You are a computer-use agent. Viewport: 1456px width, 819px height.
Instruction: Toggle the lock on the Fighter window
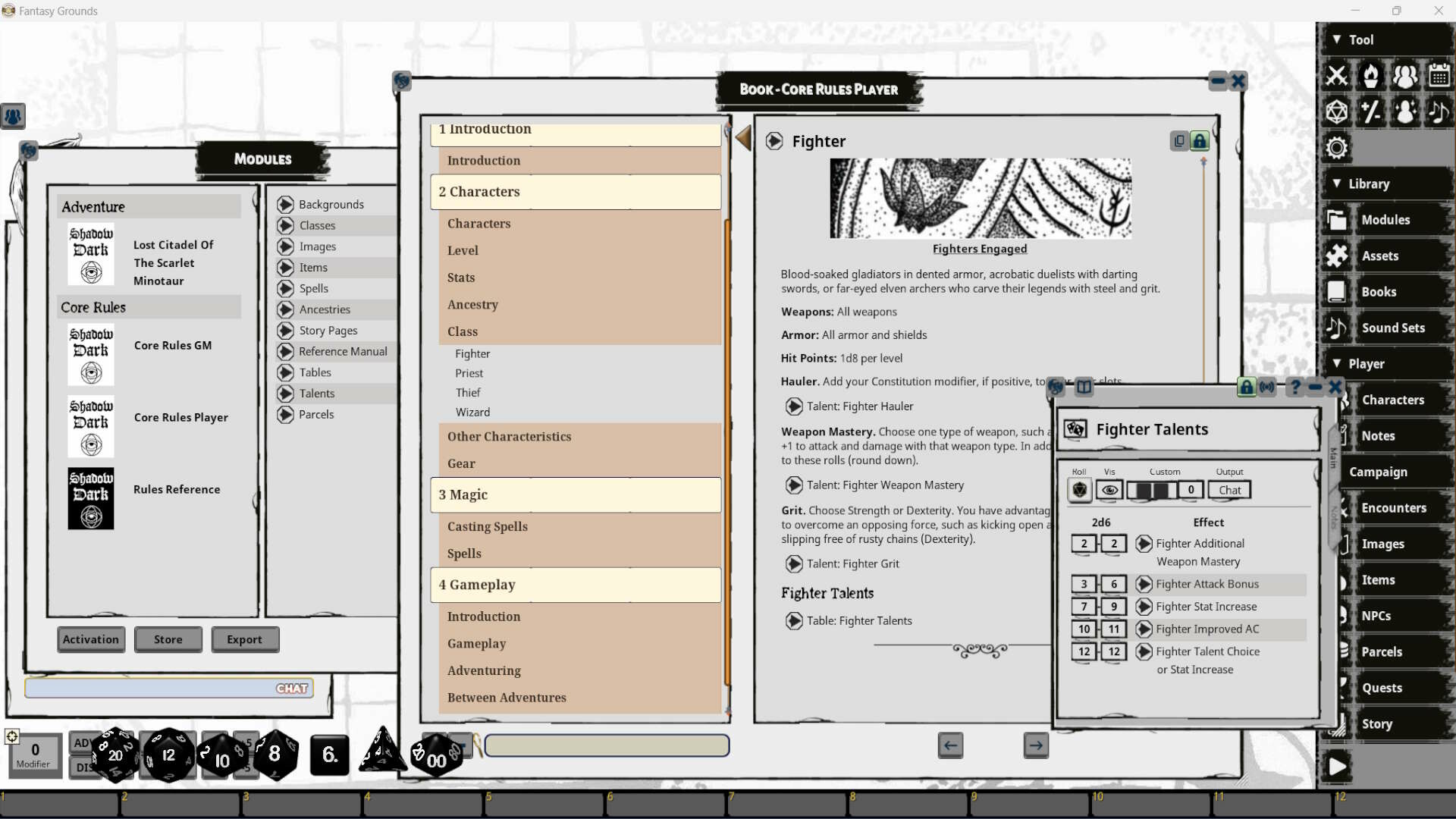tap(1200, 140)
